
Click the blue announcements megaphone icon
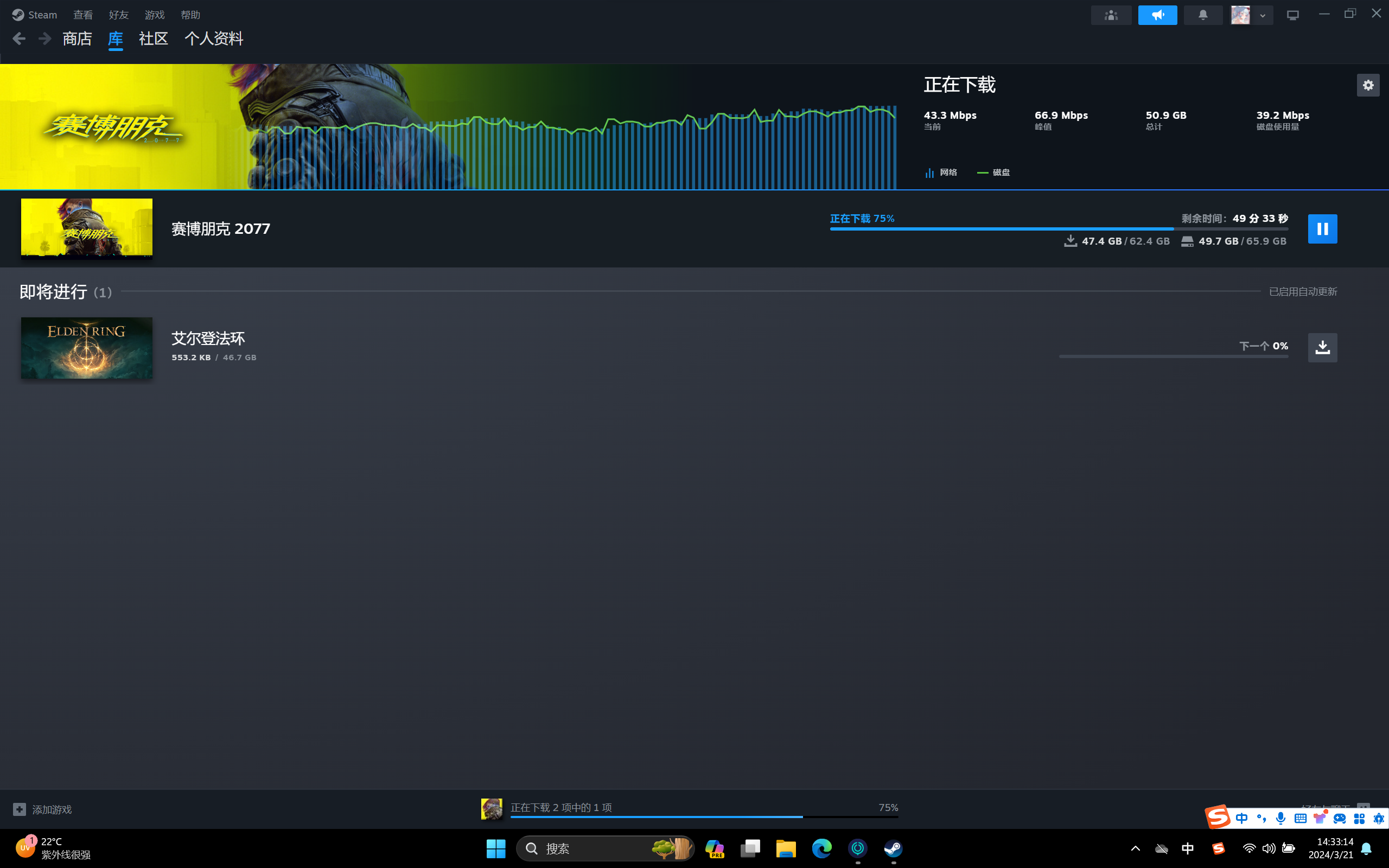(1157, 15)
